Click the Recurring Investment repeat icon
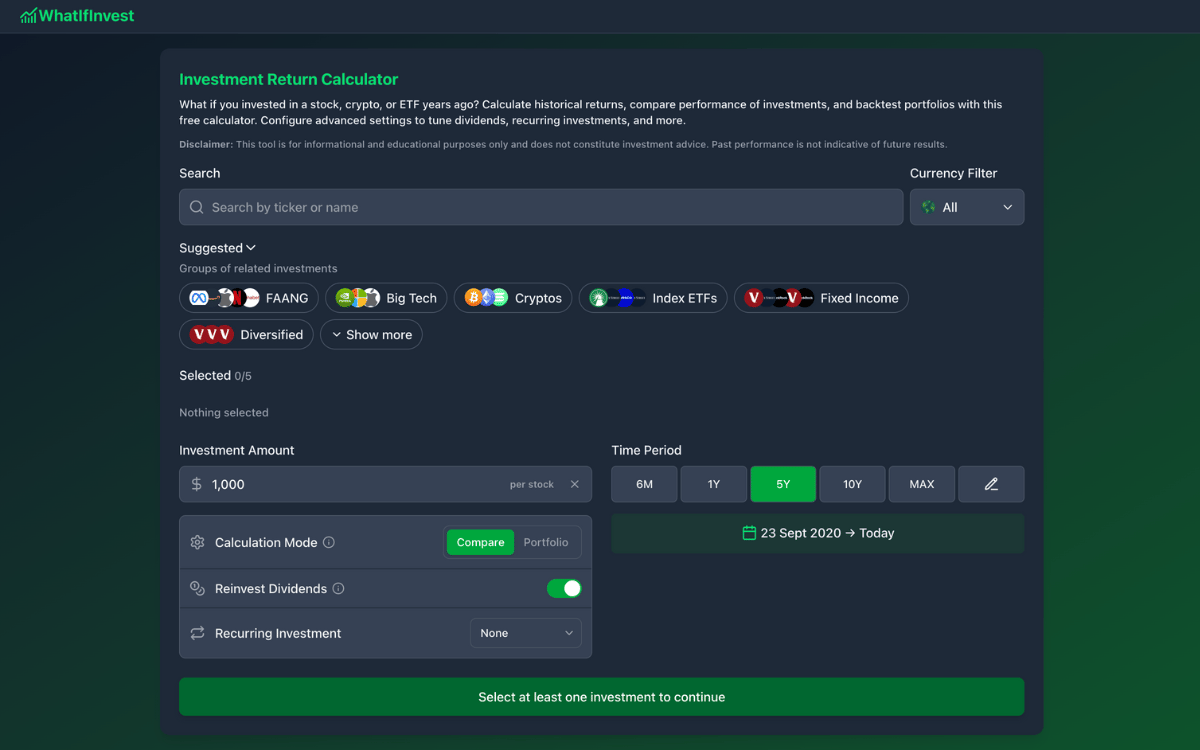The width and height of the screenshot is (1200, 750). pos(197,633)
